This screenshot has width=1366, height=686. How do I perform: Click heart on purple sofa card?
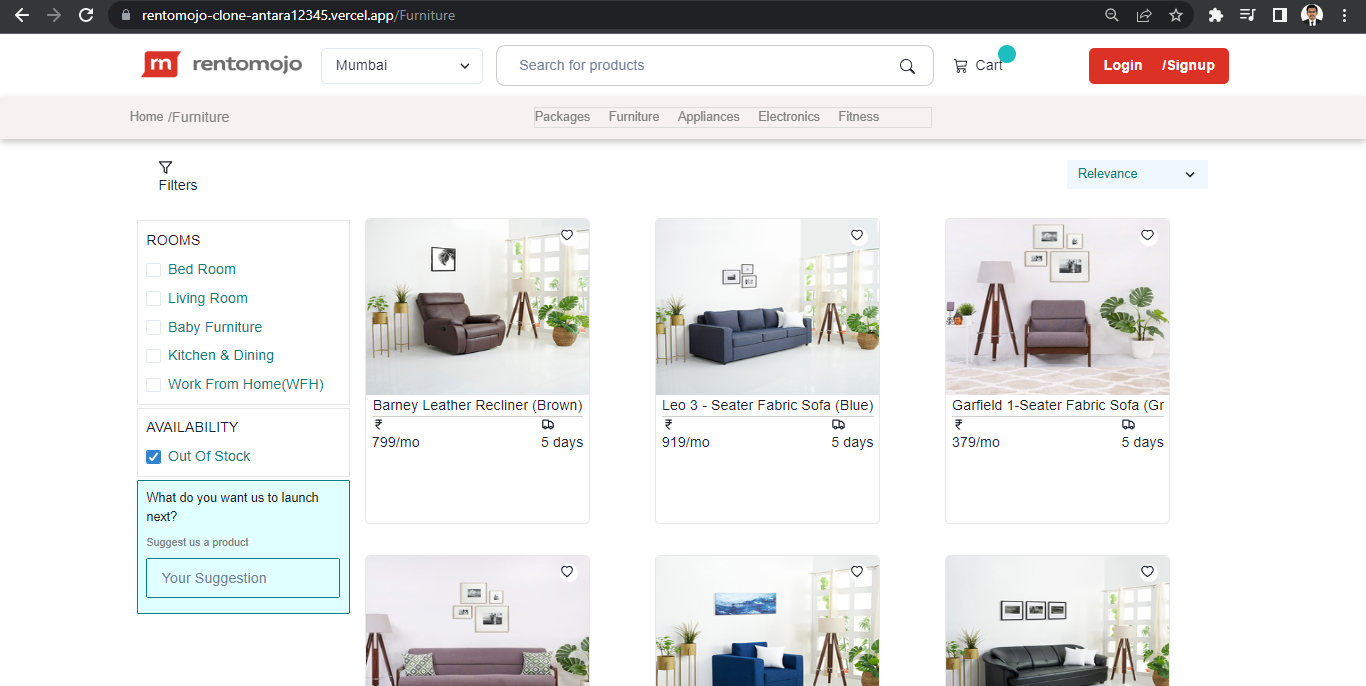coord(567,572)
